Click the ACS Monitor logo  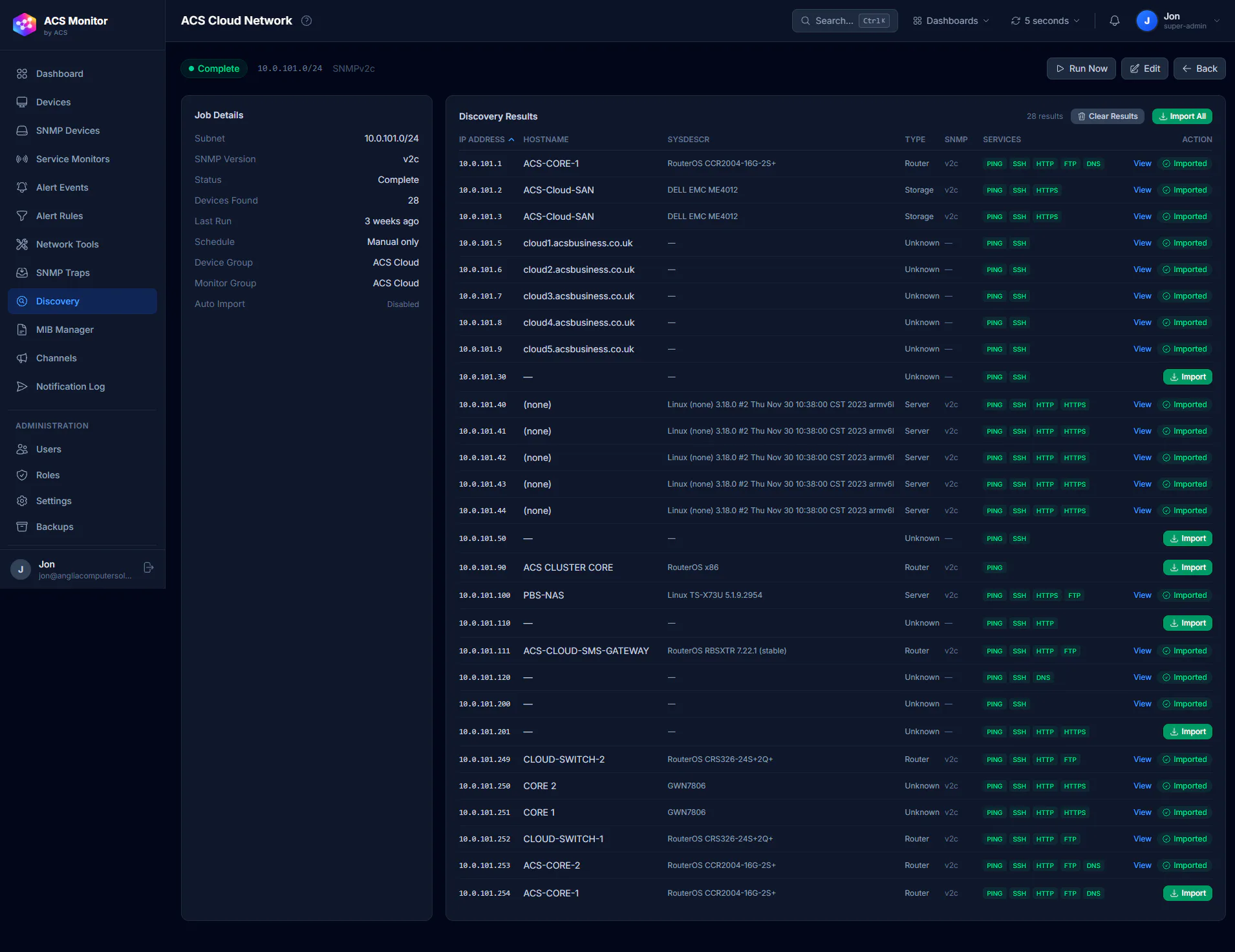click(x=25, y=25)
